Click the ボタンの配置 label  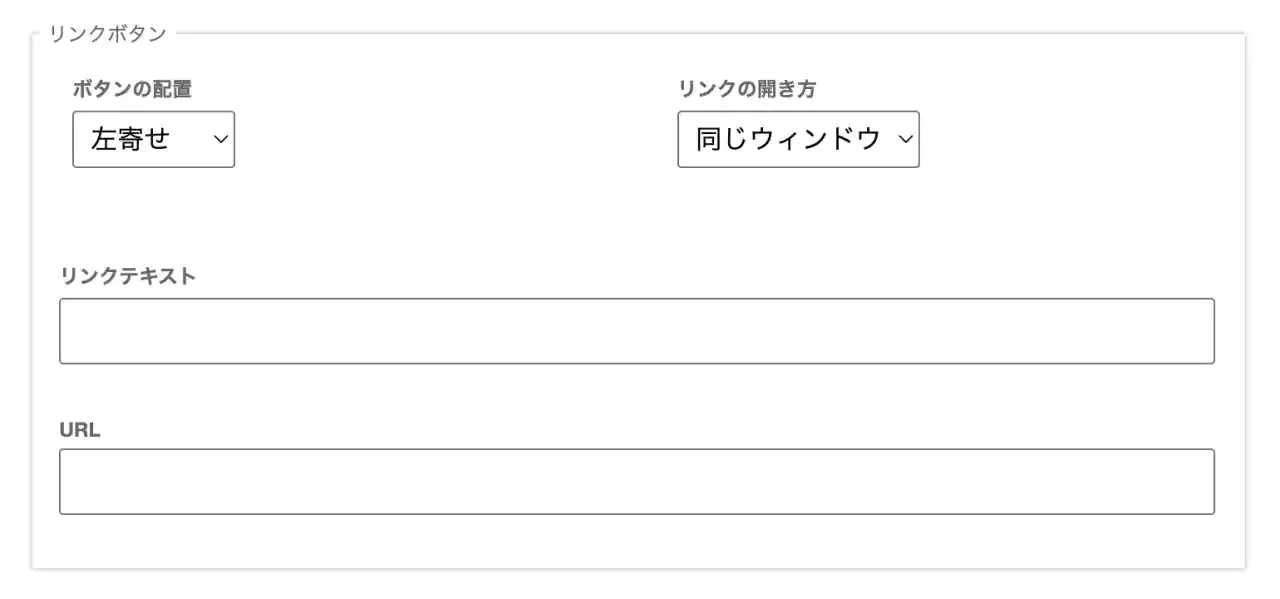coord(132,89)
